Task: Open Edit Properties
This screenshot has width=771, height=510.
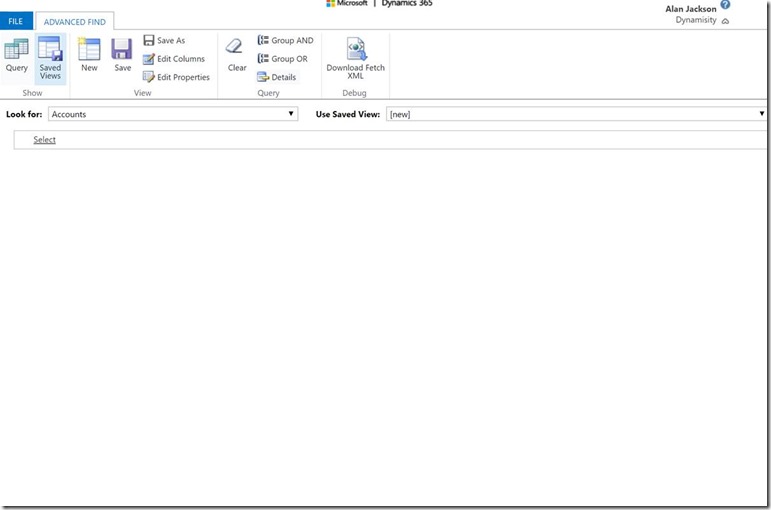Action: tap(176, 77)
